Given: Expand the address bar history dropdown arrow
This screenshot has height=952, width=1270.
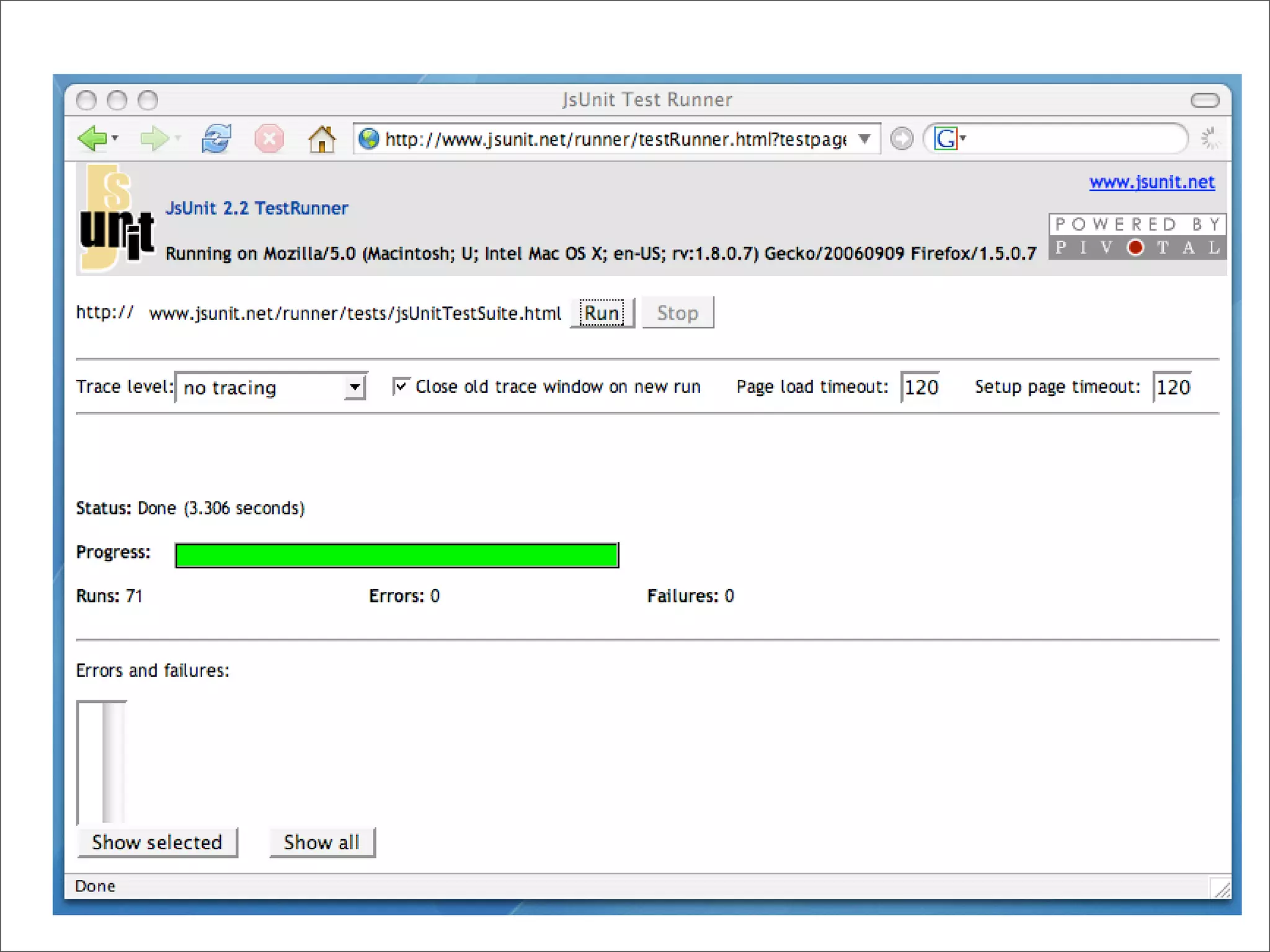Looking at the screenshot, I should pyautogui.click(x=864, y=138).
